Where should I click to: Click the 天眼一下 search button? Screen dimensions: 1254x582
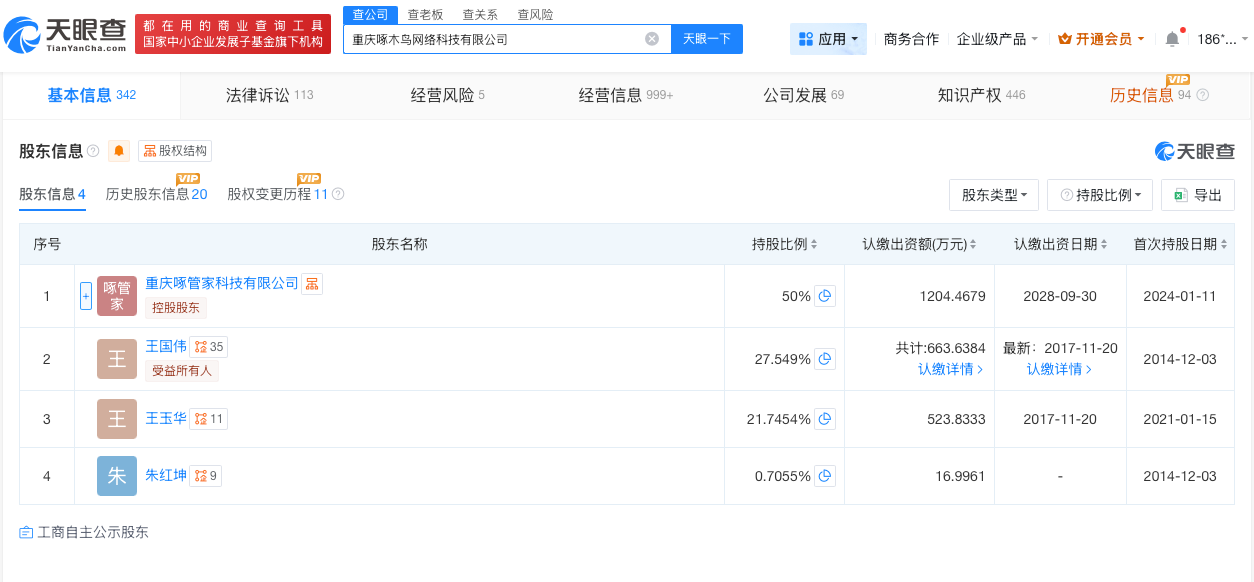click(x=708, y=38)
